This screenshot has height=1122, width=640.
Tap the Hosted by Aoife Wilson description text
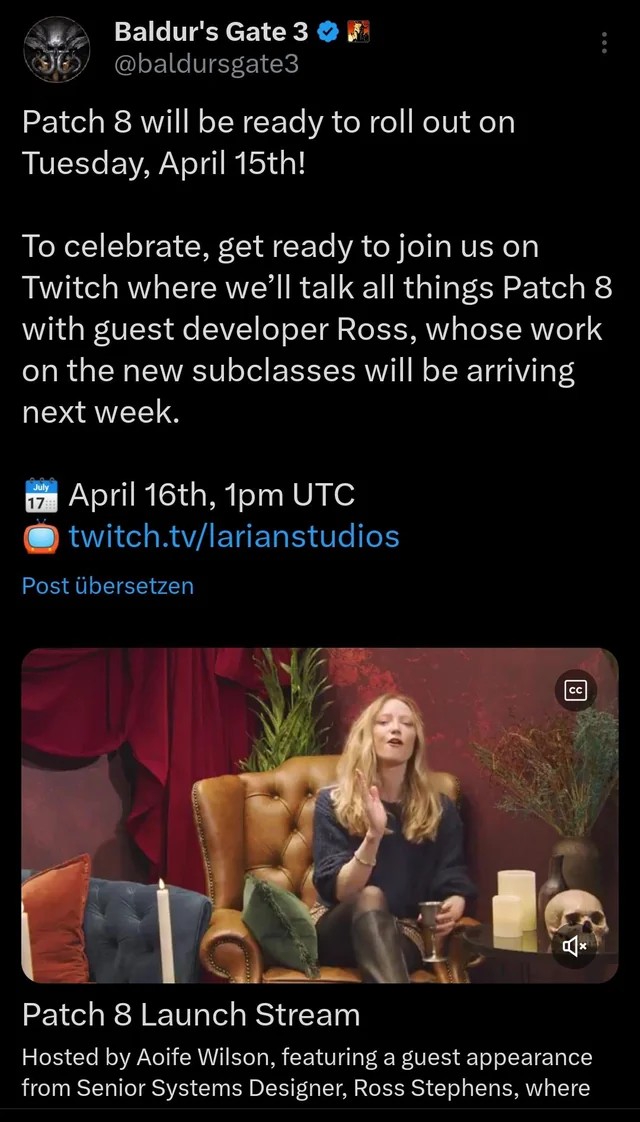pos(307,1073)
